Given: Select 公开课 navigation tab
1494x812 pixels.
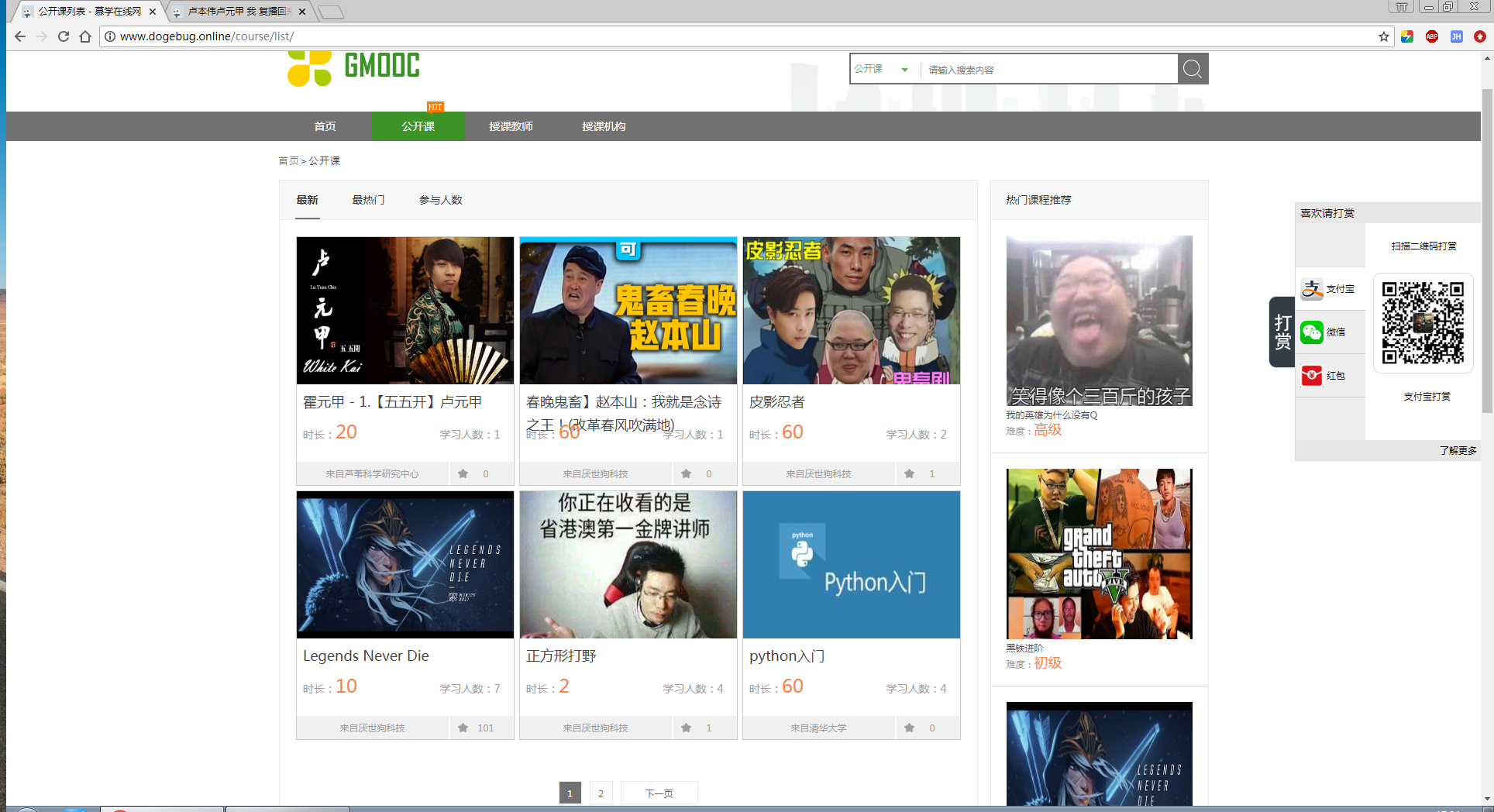Looking at the screenshot, I should point(418,126).
